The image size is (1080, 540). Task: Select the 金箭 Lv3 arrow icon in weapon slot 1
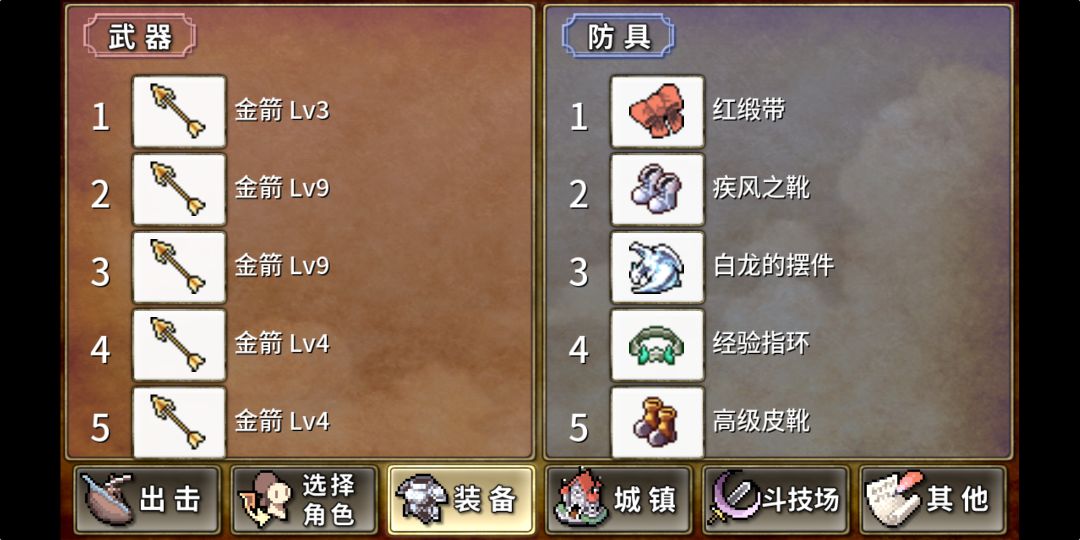pos(179,112)
